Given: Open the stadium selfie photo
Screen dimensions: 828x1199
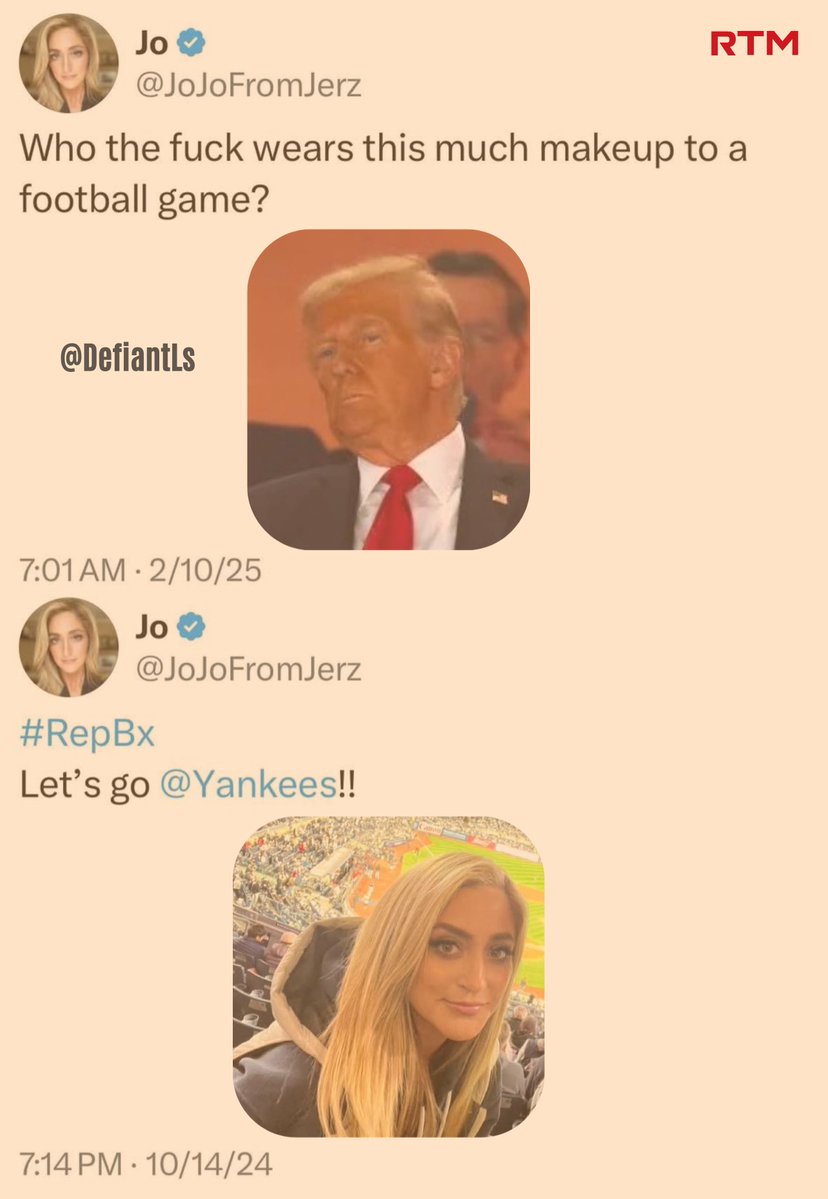Looking at the screenshot, I should [x=388, y=976].
